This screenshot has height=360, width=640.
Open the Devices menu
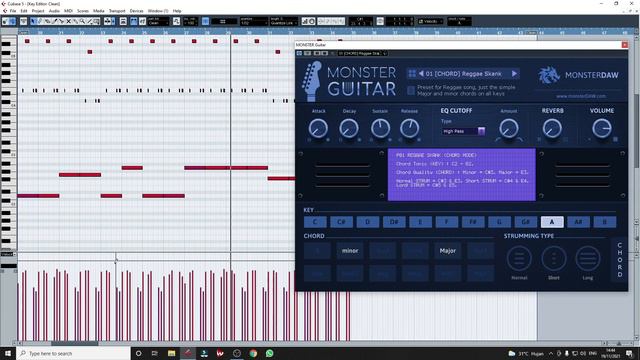(136, 11)
